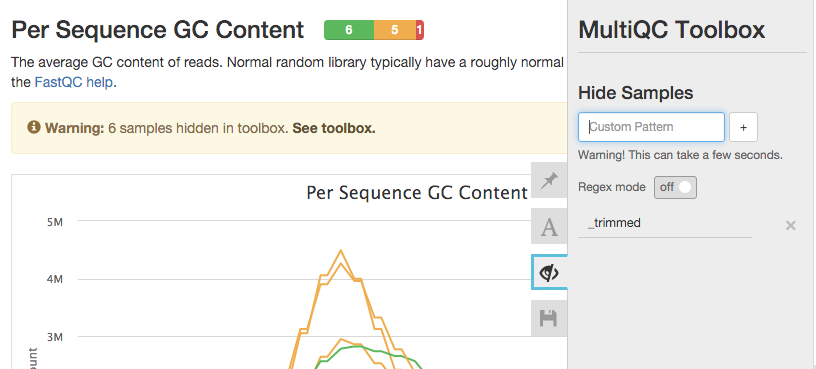Click the warning info circle icon

point(34,127)
